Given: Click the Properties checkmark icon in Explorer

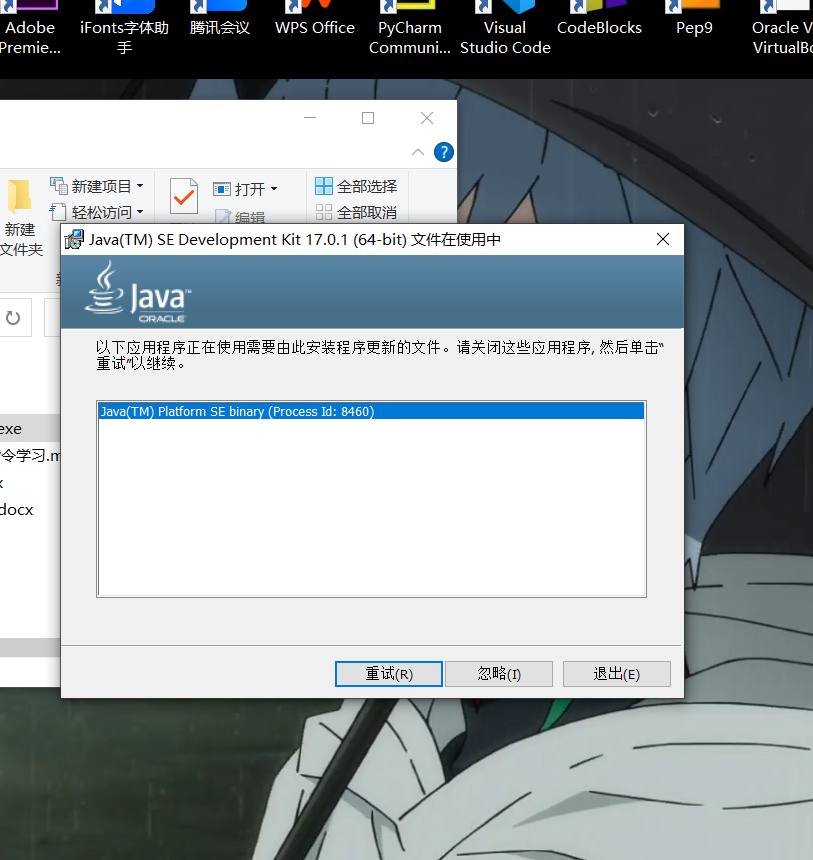Looking at the screenshot, I should tap(184, 196).
